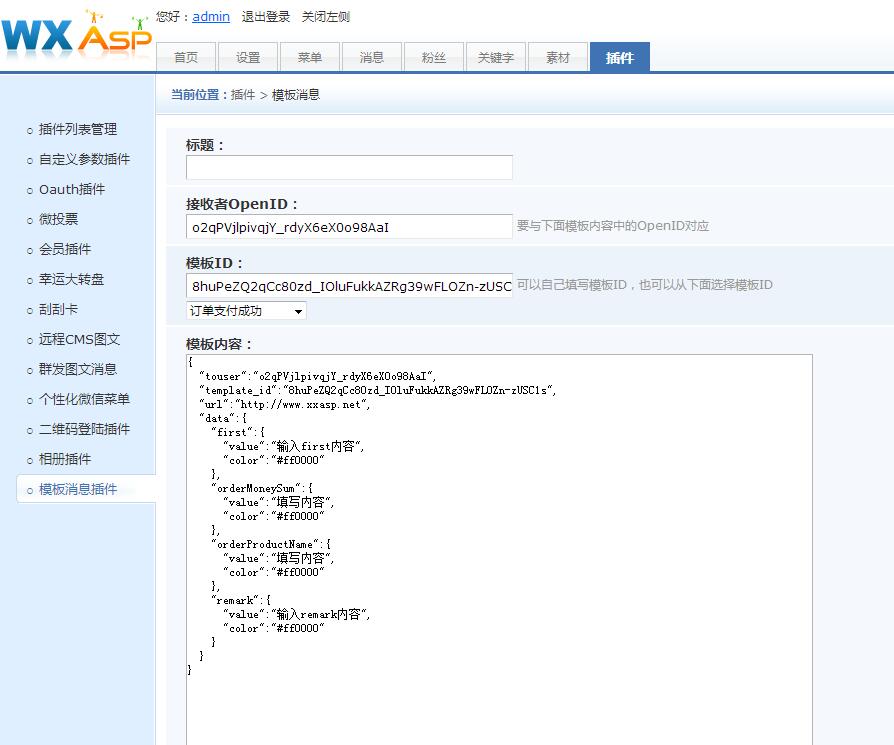This screenshot has width=894, height=745.
Task: Click the "orderProductName" key line
Action: 271,544
